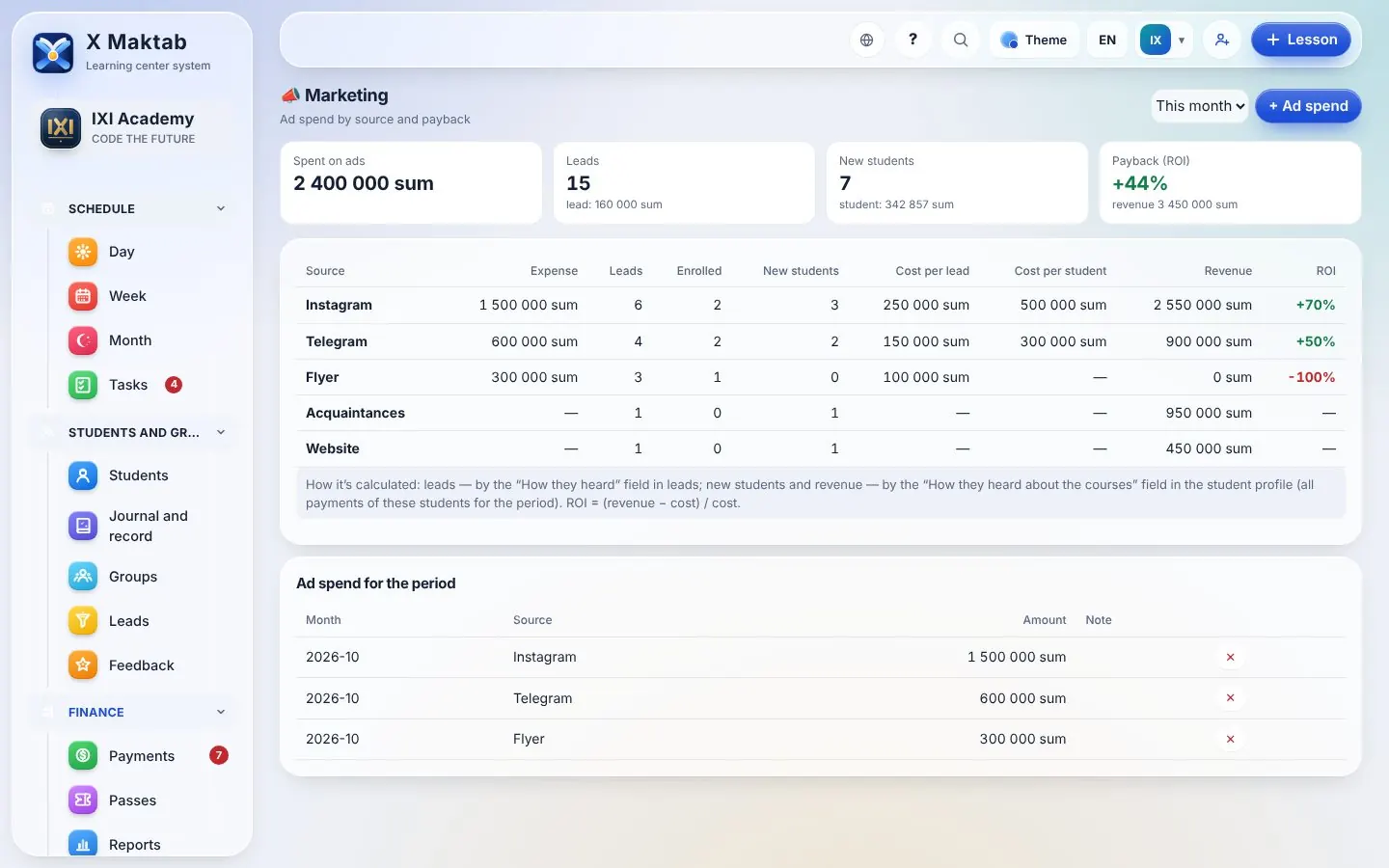Select the Website source row
This screenshot has width=1389, height=868.
(x=821, y=448)
